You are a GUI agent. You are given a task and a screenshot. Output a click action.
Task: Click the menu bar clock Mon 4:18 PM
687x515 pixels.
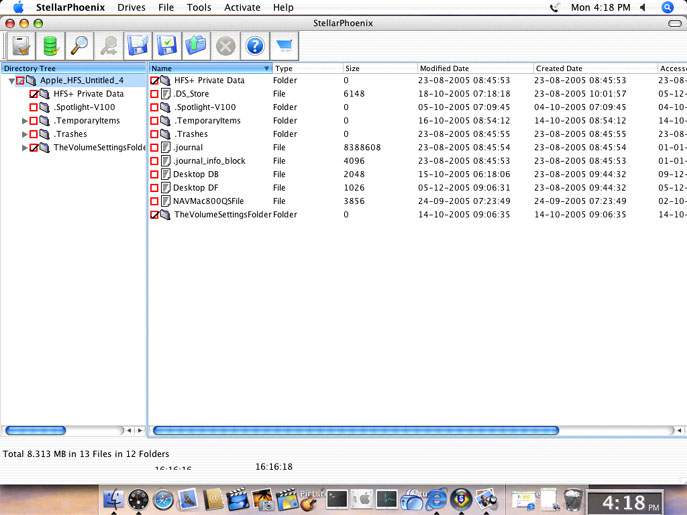point(600,7)
